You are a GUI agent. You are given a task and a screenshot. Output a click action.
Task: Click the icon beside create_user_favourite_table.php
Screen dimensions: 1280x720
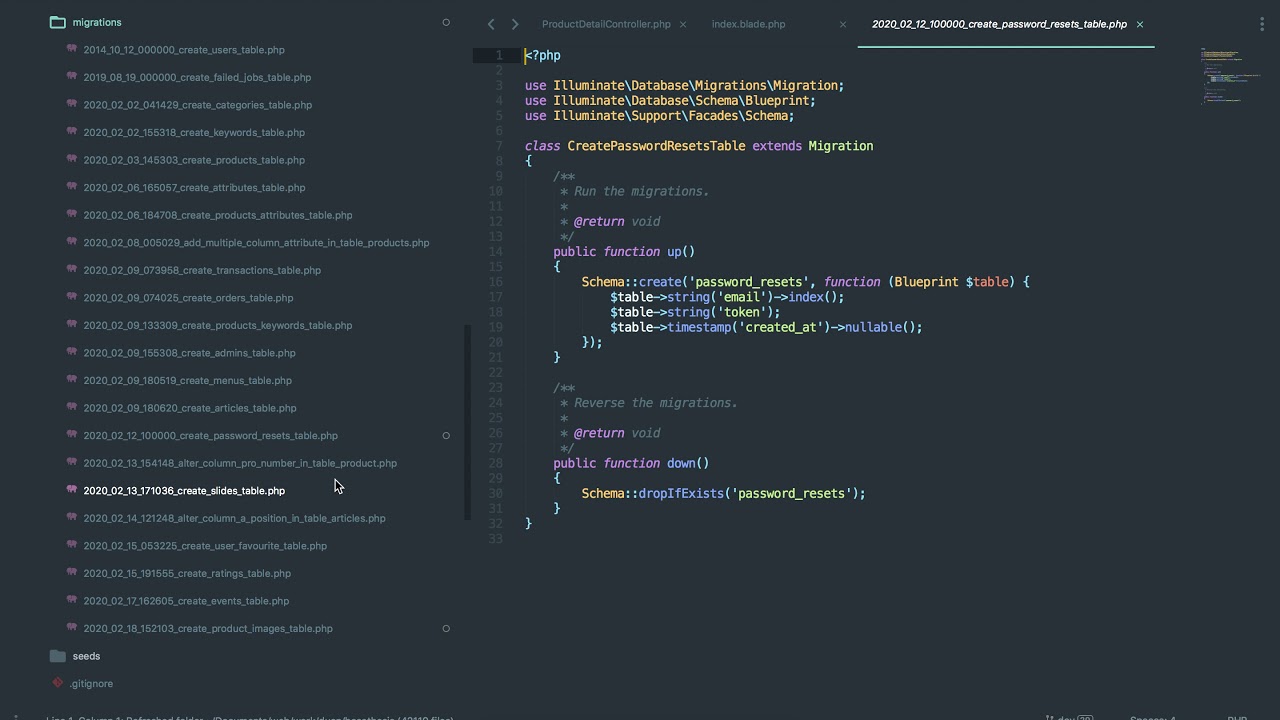point(72,544)
